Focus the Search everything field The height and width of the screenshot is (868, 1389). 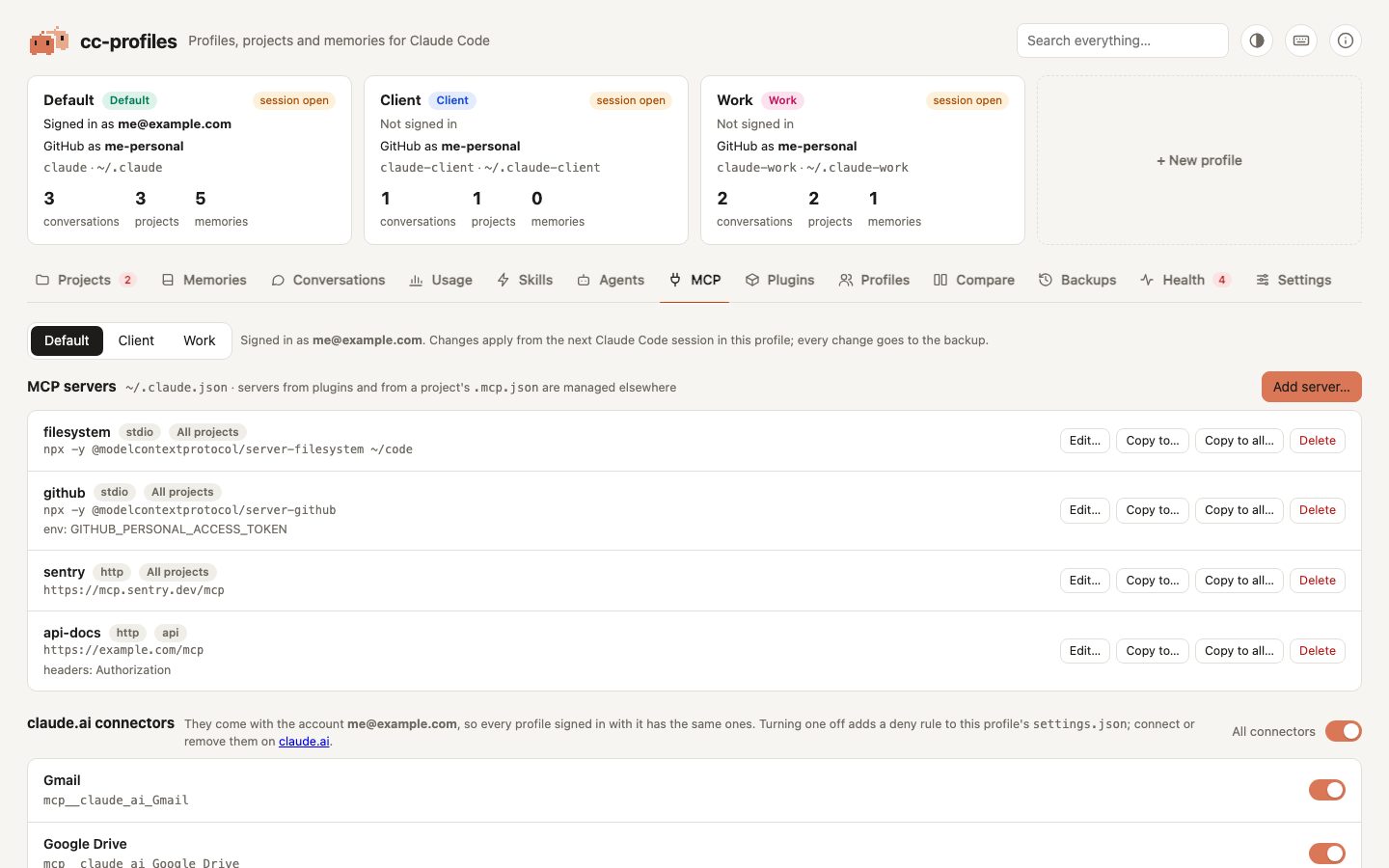point(1123,41)
